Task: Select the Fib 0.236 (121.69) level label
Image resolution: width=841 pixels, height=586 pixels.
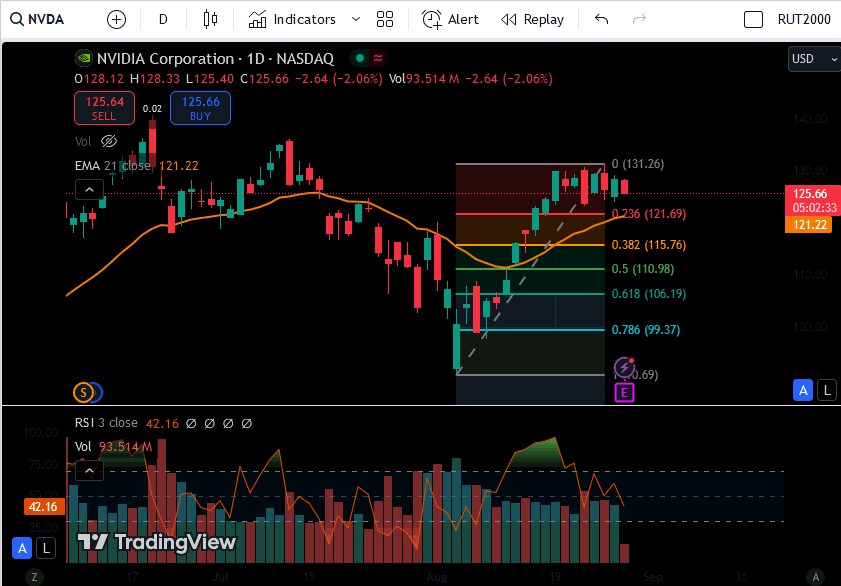Action: (x=649, y=213)
